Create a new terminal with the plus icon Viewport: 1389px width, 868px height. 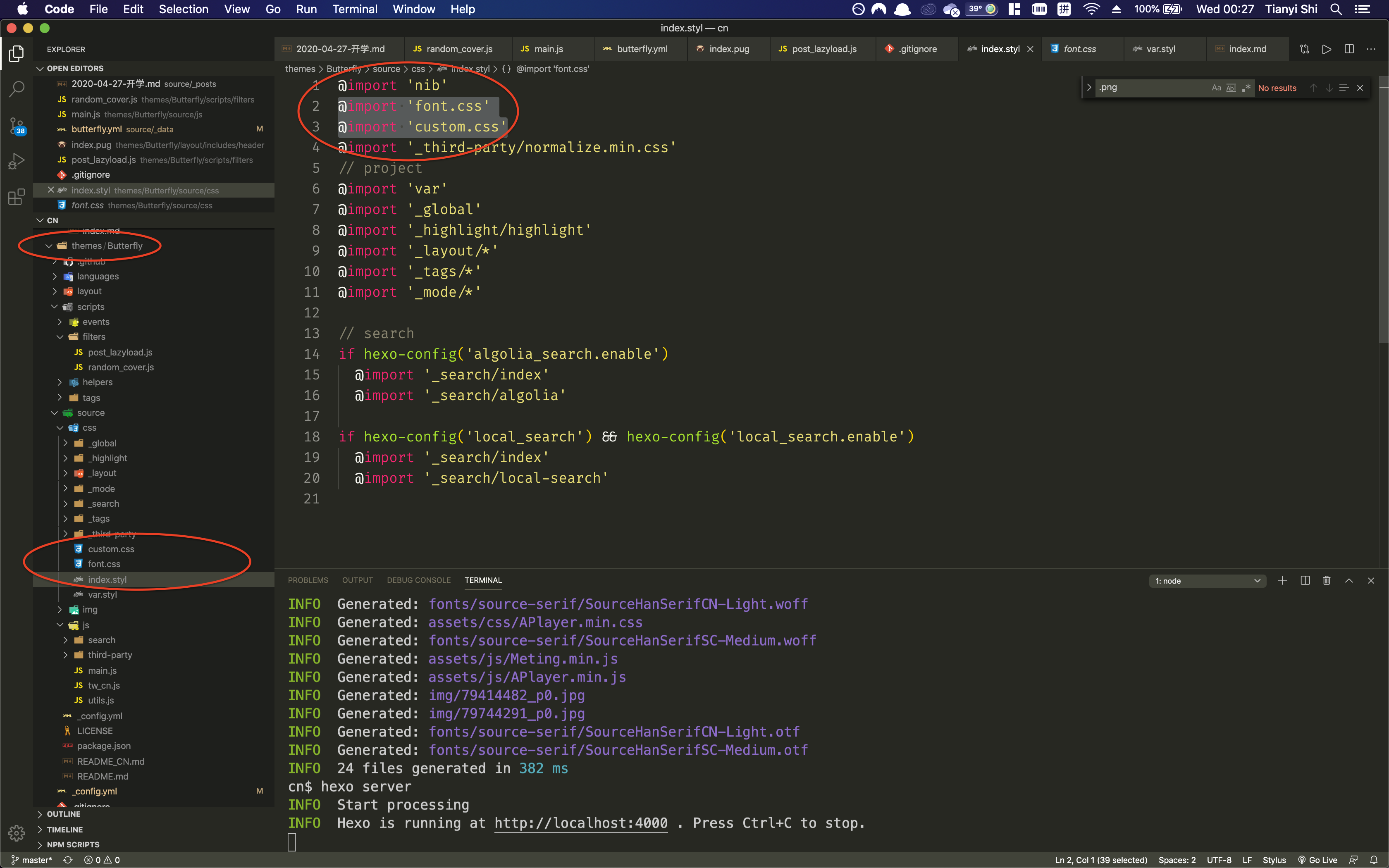(1282, 580)
